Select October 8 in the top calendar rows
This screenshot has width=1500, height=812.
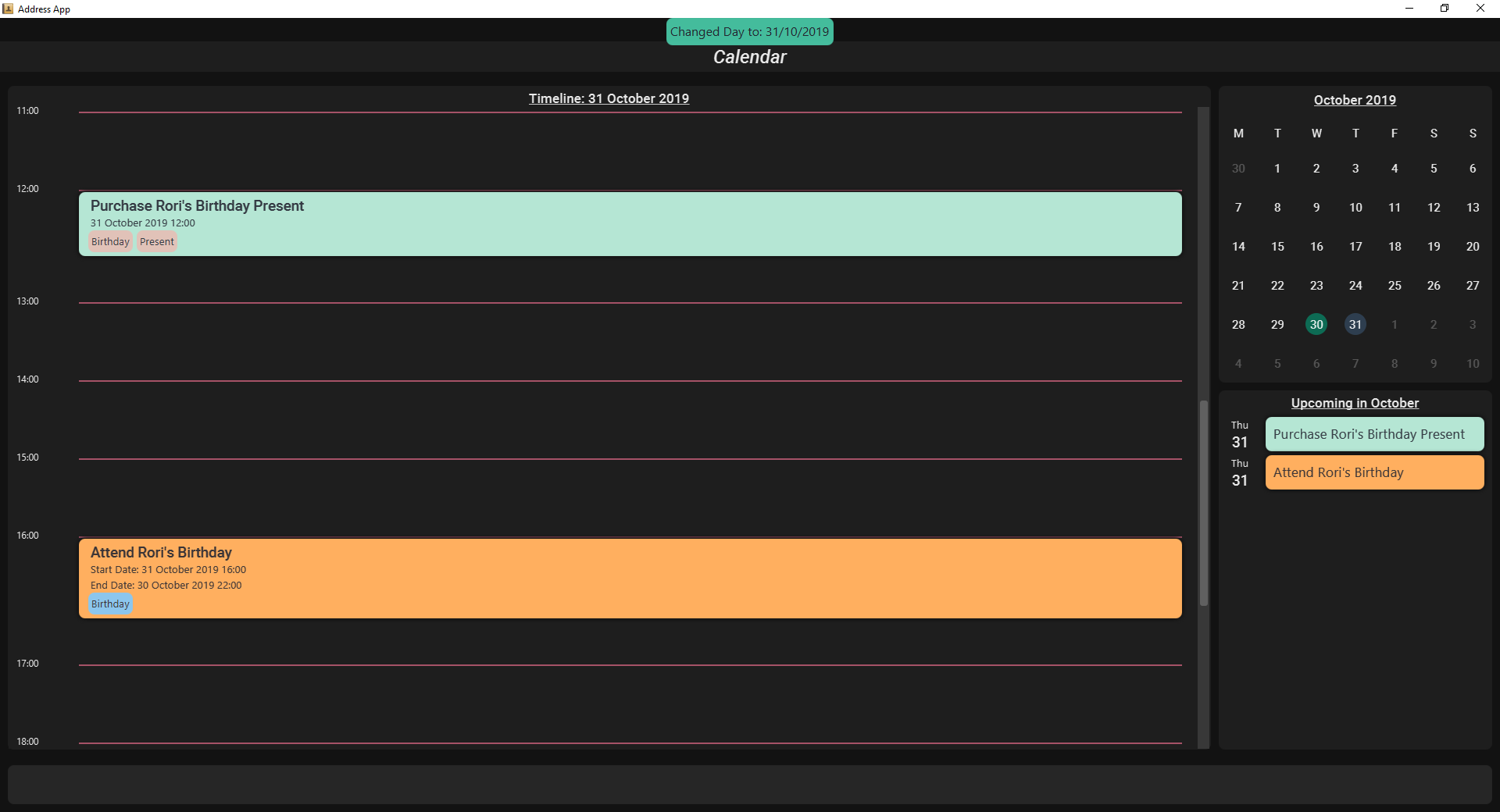pyautogui.click(x=1277, y=208)
